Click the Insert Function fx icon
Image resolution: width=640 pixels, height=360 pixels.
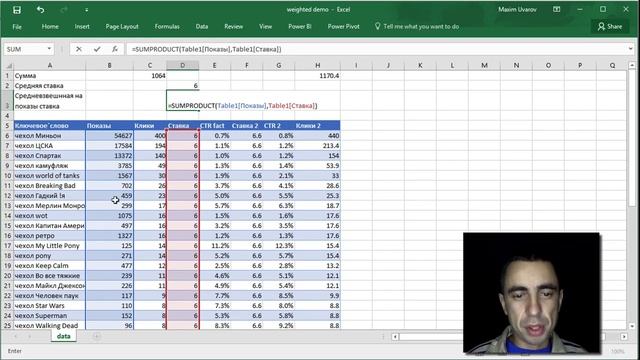pos(115,49)
